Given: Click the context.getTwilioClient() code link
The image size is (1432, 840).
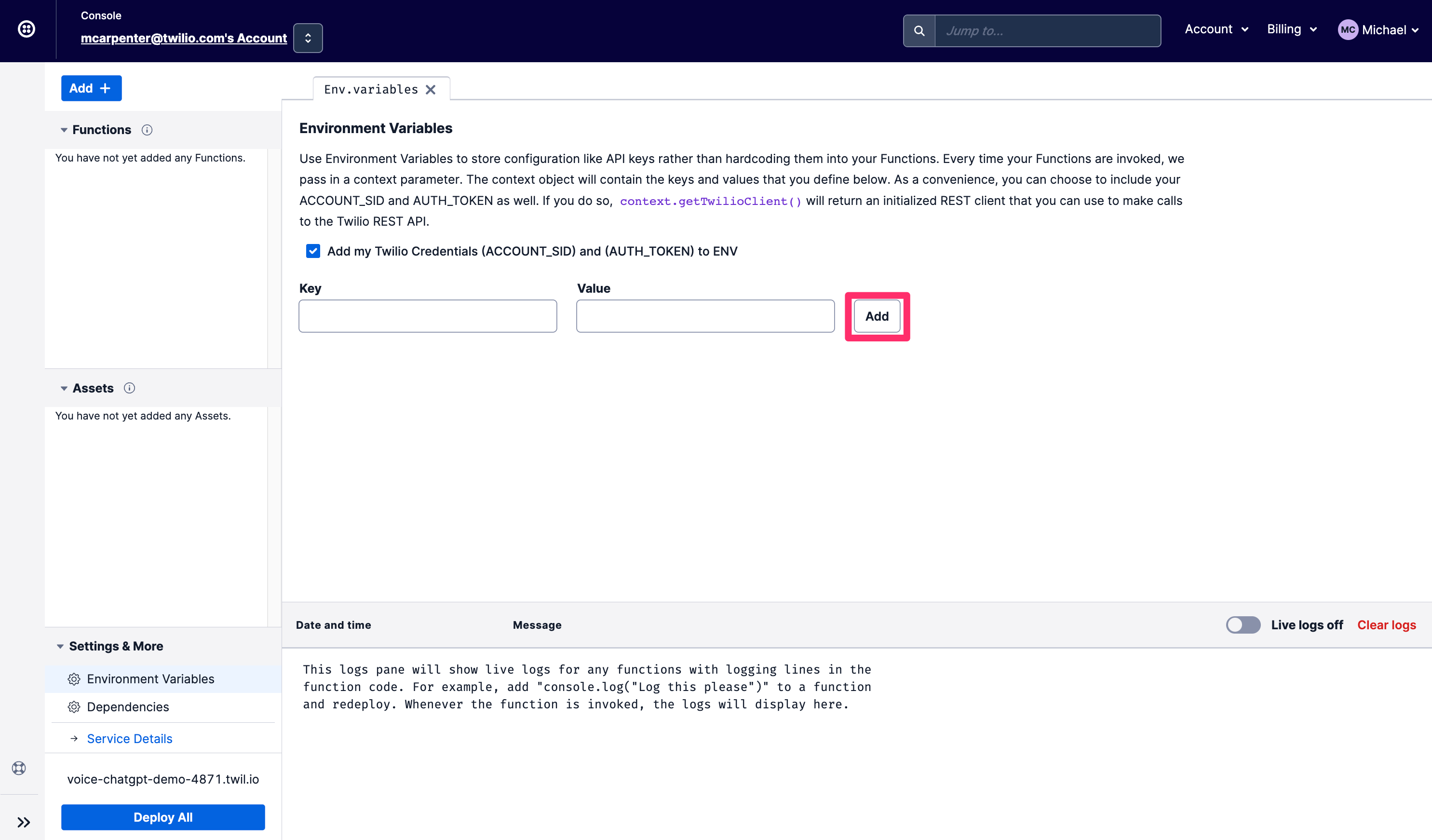Looking at the screenshot, I should click(710, 200).
